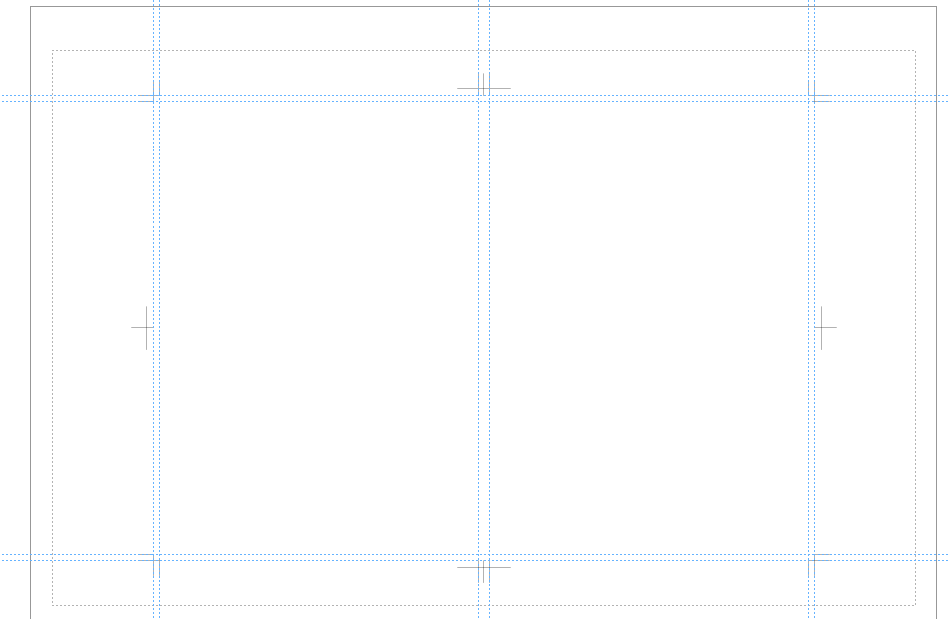Select the right registration cross mark

pyautogui.click(x=826, y=328)
